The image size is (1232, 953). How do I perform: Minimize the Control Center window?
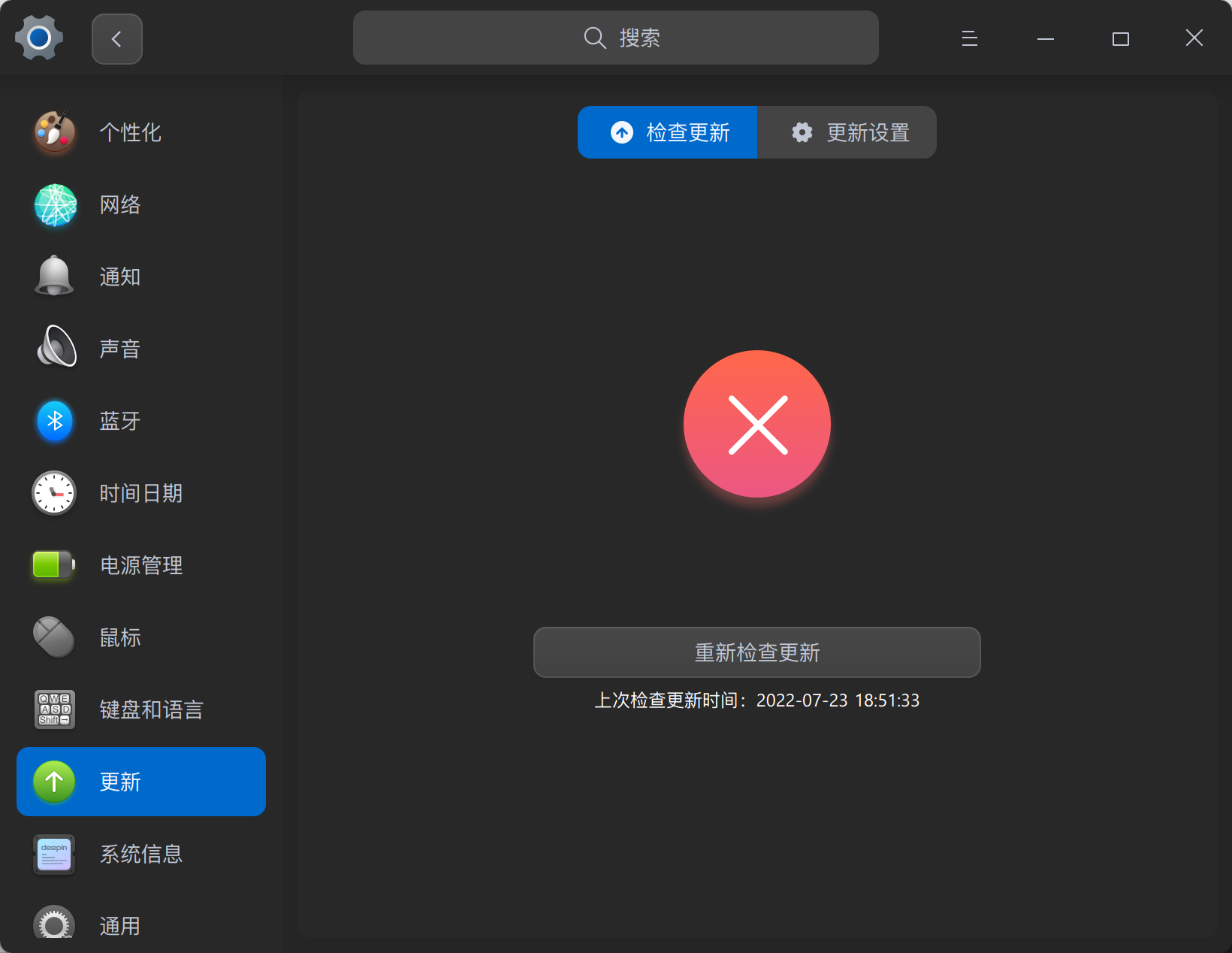pos(1046,38)
